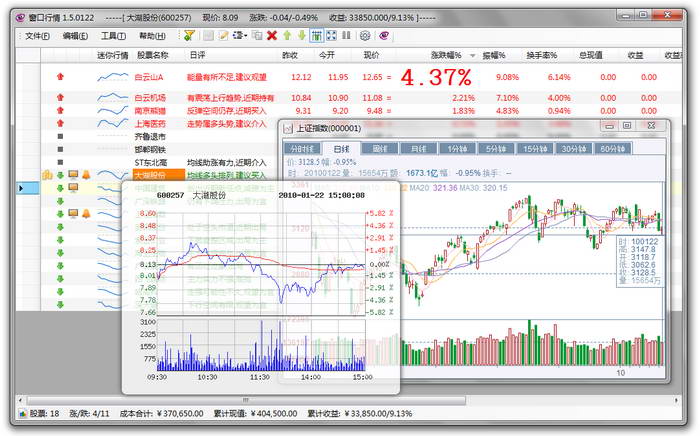Click the greyed blank-page toolbar icon

click(x=208, y=35)
